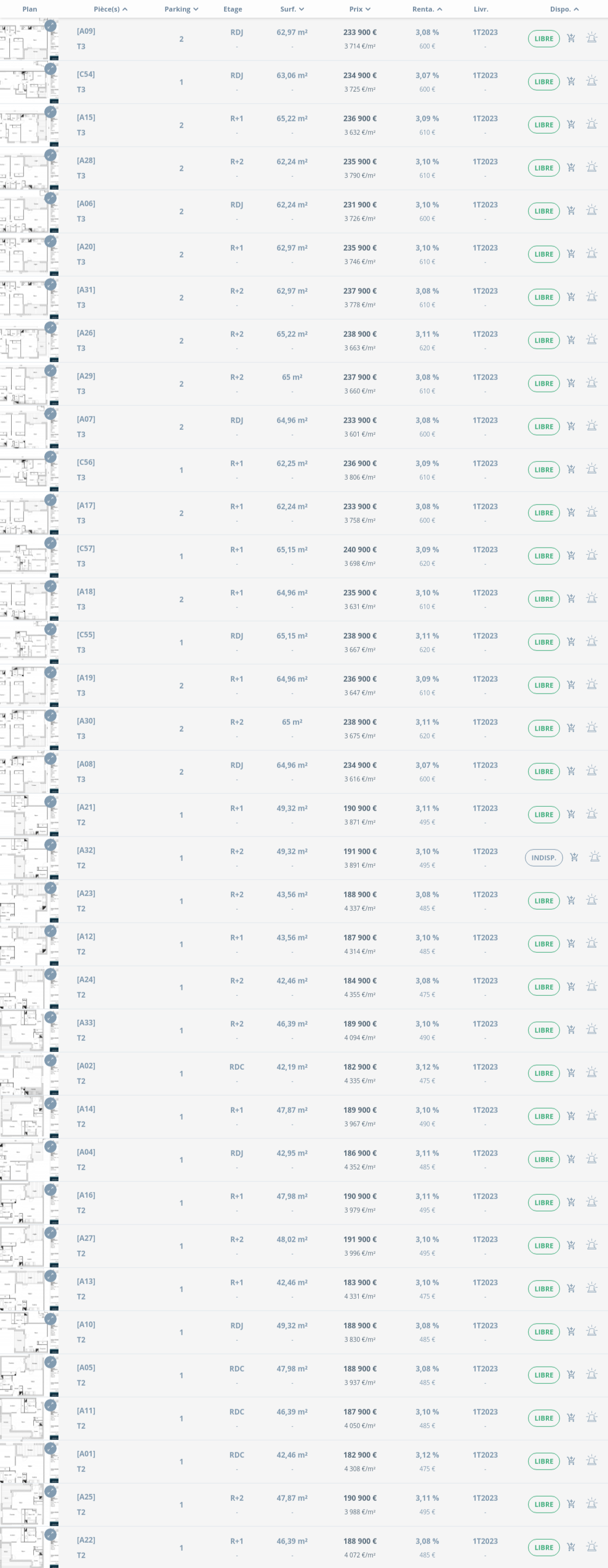
Task: Open the [A26] lot link
Action: [86, 333]
